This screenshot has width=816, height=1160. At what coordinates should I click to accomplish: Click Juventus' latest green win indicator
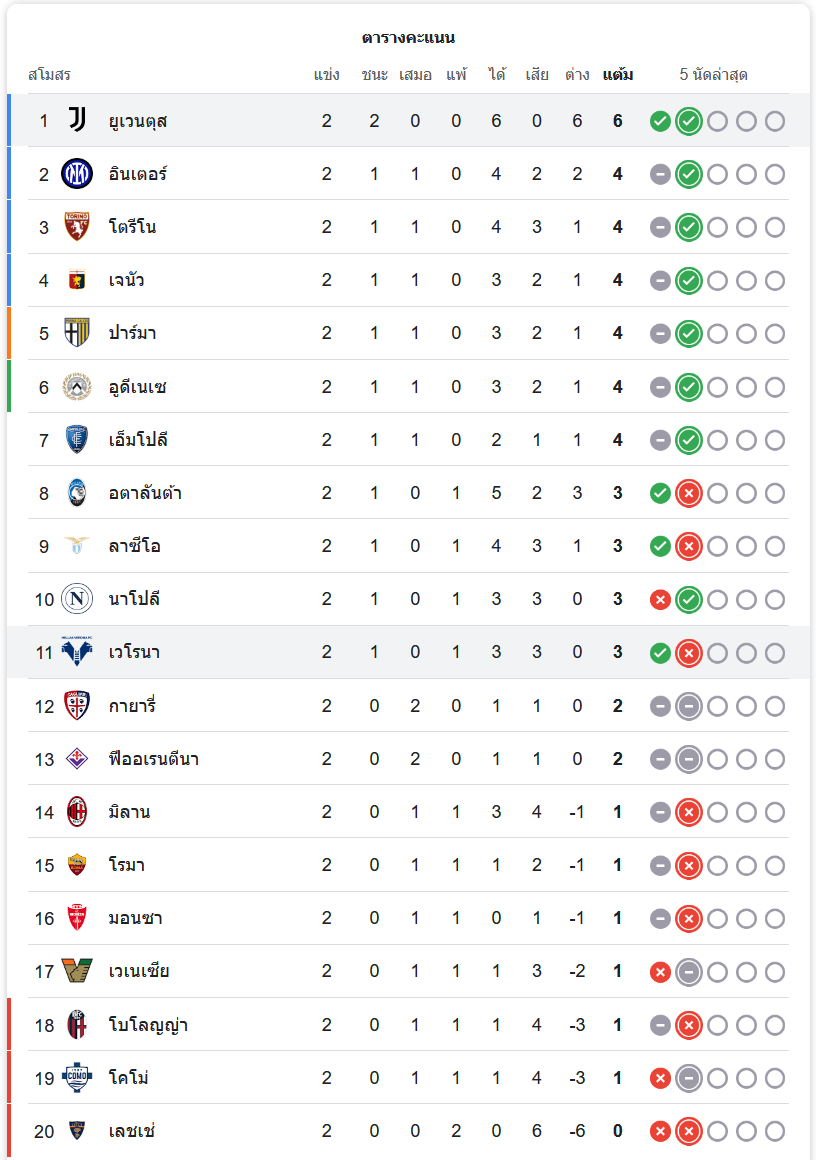click(688, 121)
